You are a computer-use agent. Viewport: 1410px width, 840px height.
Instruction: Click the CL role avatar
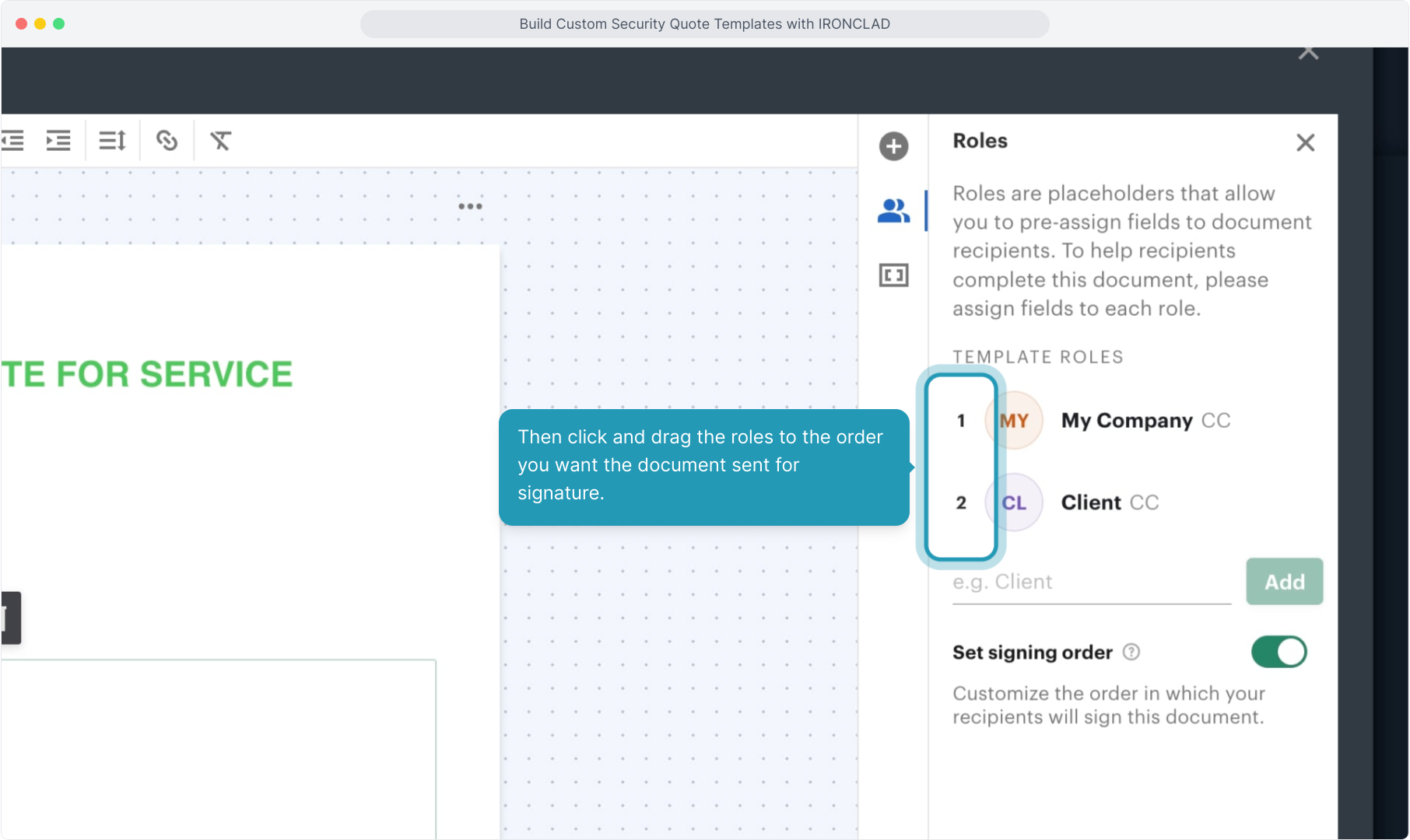(1014, 503)
